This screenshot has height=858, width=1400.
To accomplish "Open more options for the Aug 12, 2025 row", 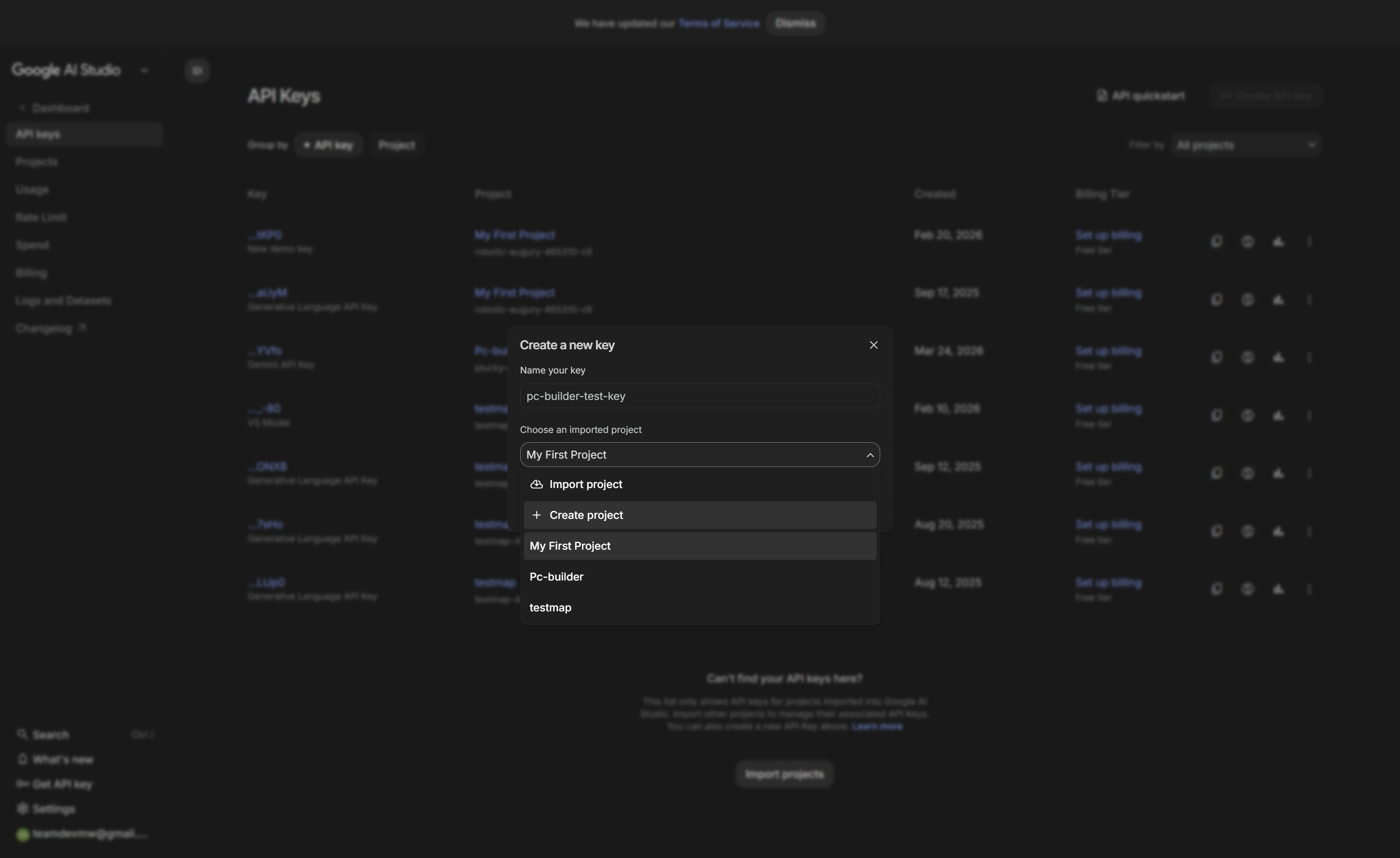I will [1309, 589].
